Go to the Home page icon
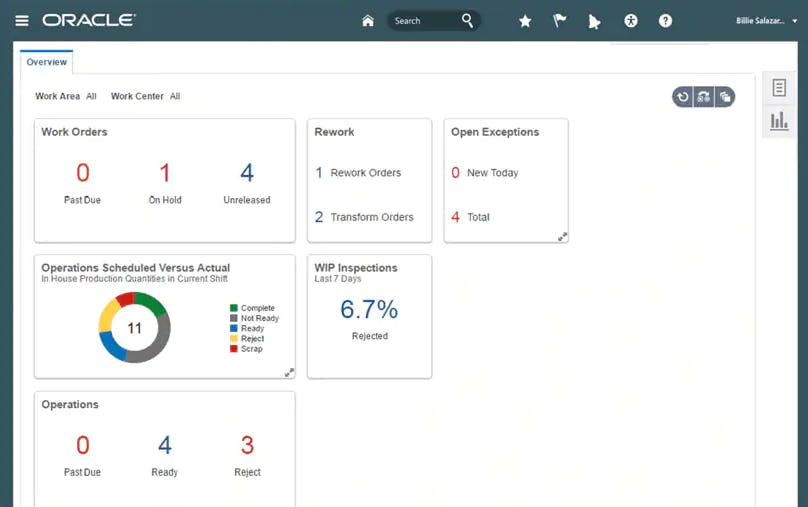 pos(368,21)
